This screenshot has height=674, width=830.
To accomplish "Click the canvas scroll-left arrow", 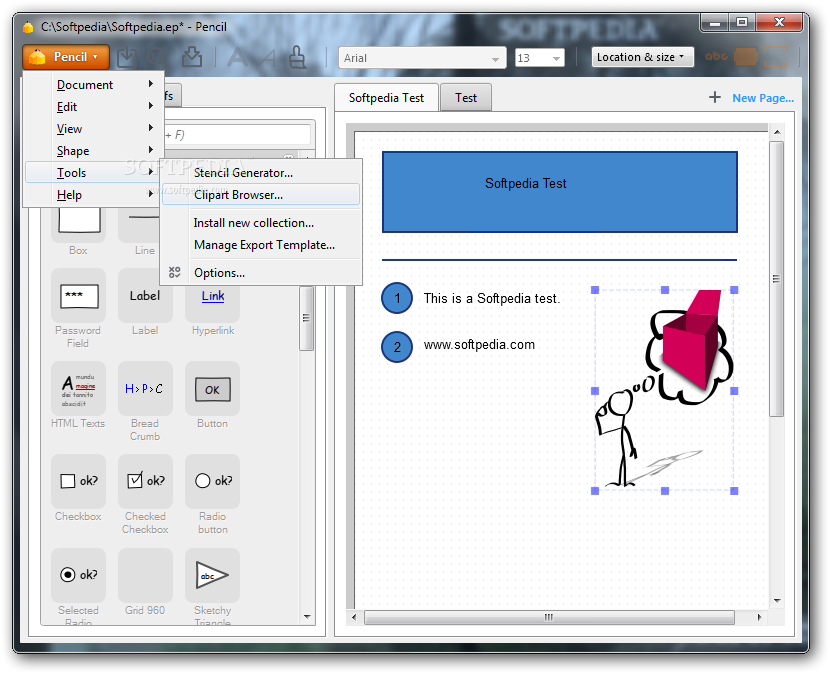I will coord(354,617).
